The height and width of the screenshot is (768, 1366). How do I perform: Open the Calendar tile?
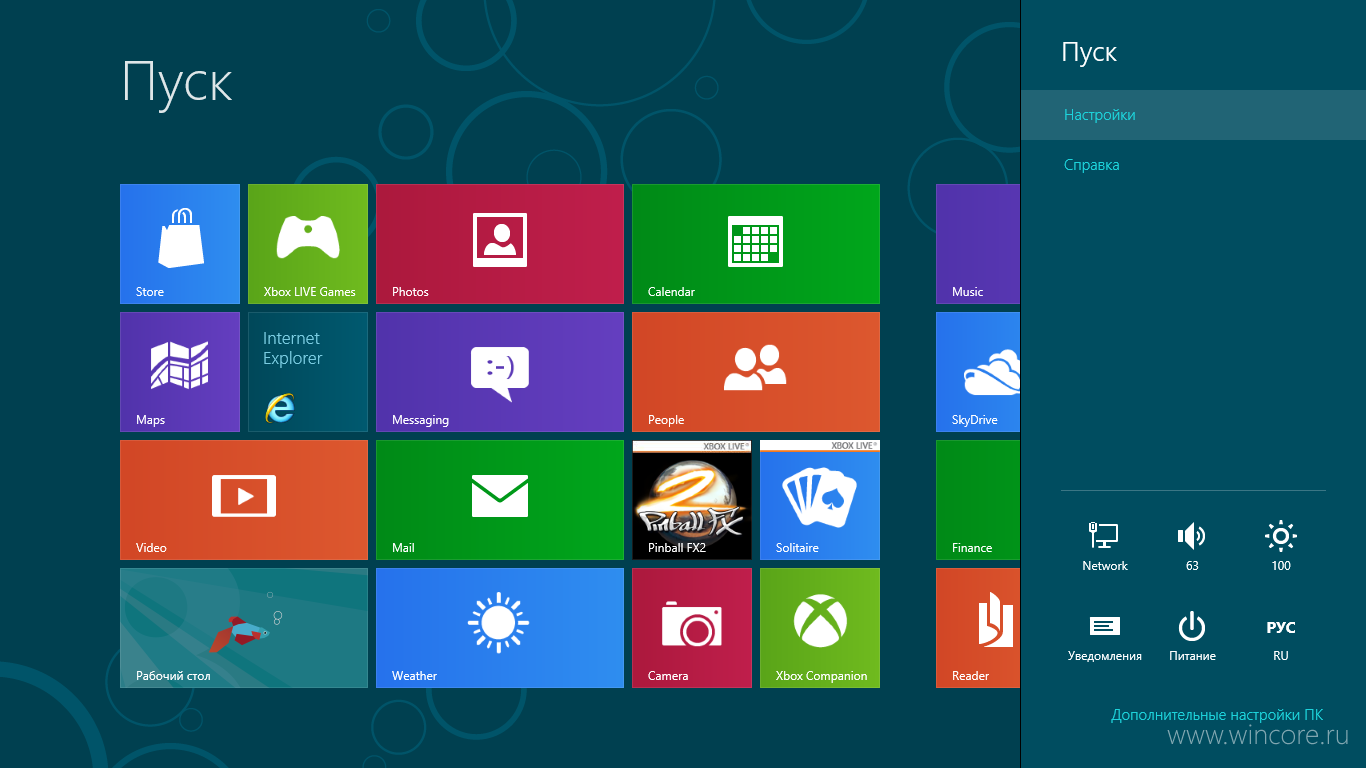[x=756, y=244]
